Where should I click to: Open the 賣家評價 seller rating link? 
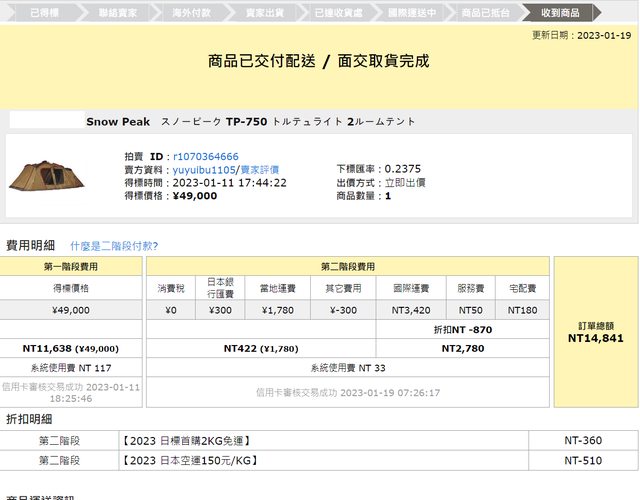(259, 170)
